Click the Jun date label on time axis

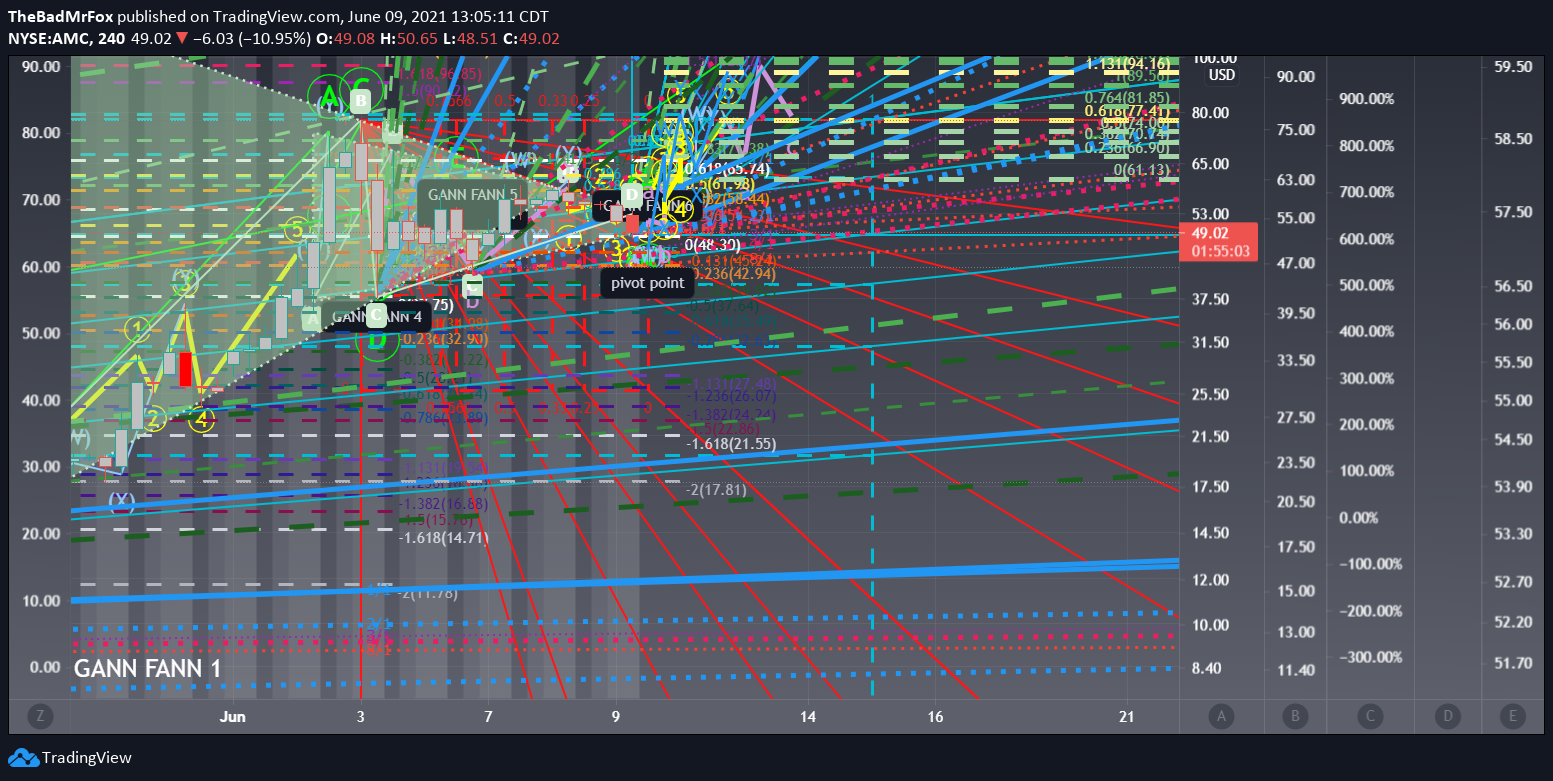click(x=233, y=716)
